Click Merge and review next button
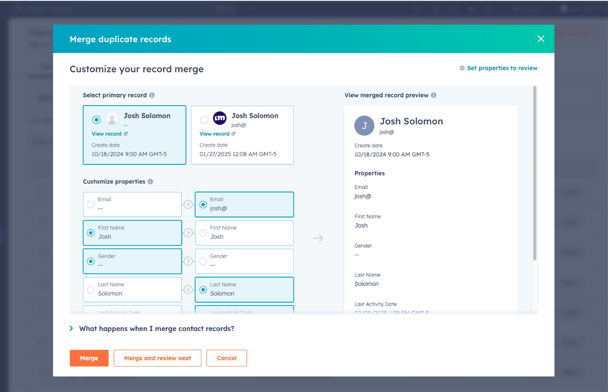The height and width of the screenshot is (392, 608). 157,358
